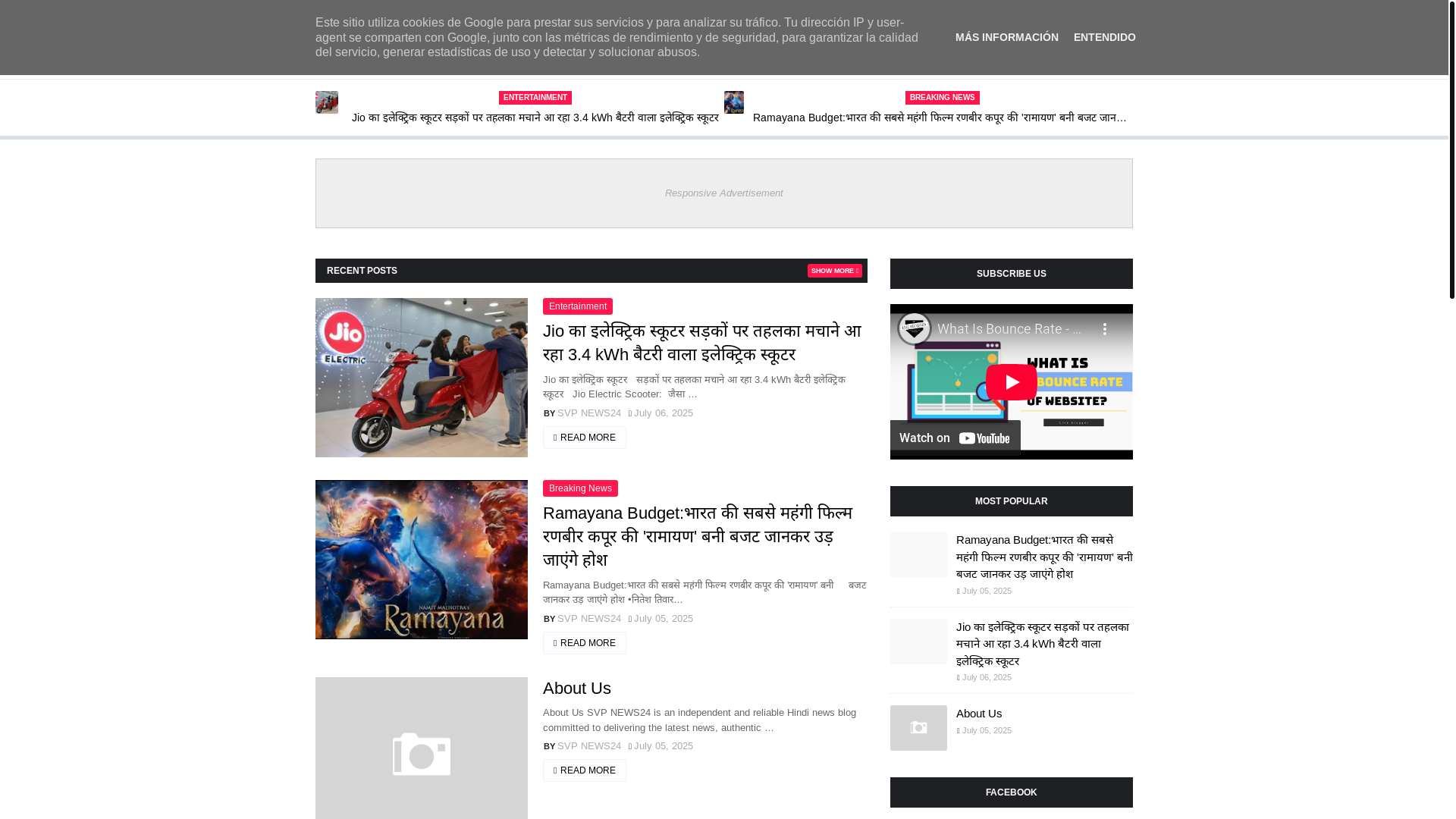1456x819 pixels.
Task: Click SVP NEWS24 author on Jio post
Action: click(589, 413)
